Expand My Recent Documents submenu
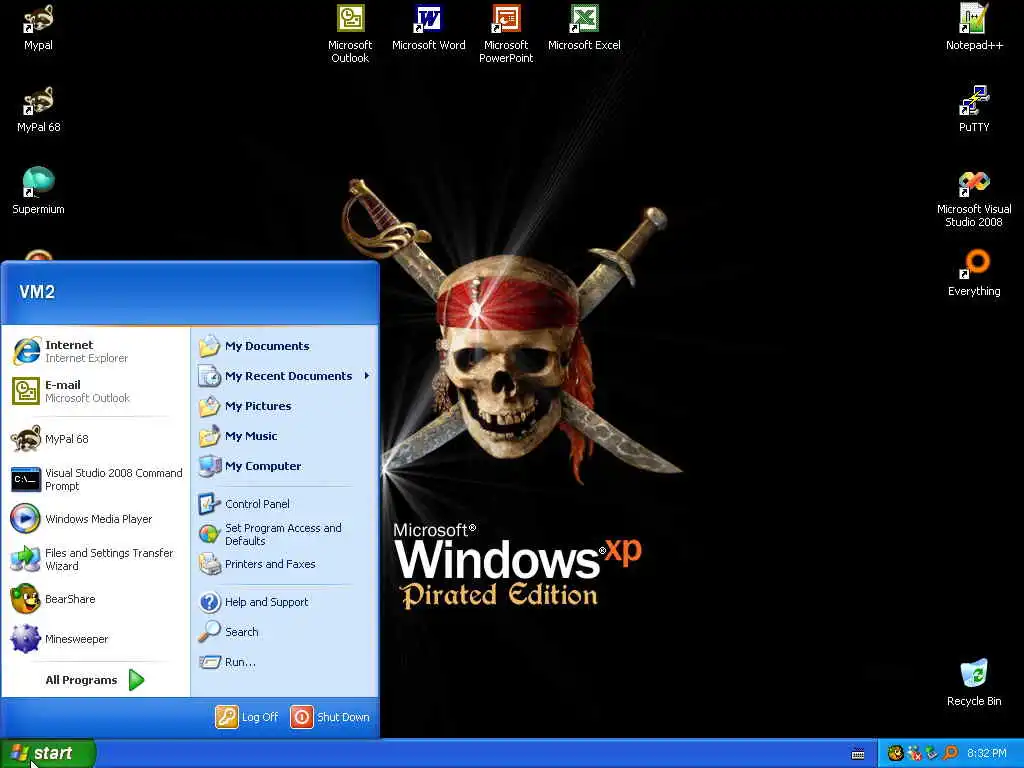The width and height of the screenshot is (1024, 768). point(285,376)
